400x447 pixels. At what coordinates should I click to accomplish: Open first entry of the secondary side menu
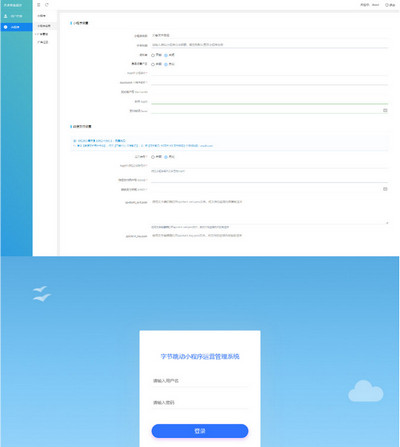pos(42,16)
